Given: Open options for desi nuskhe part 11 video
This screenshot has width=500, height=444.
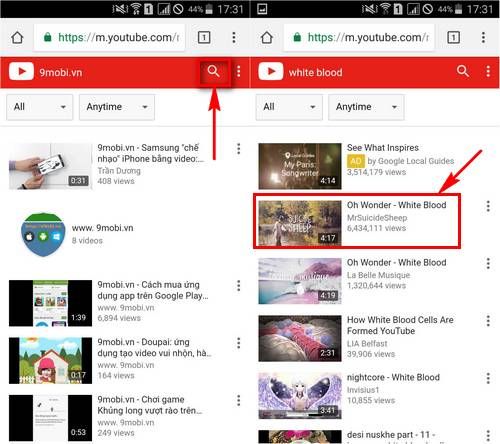Looking at the screenshot, I should (488, 435).
